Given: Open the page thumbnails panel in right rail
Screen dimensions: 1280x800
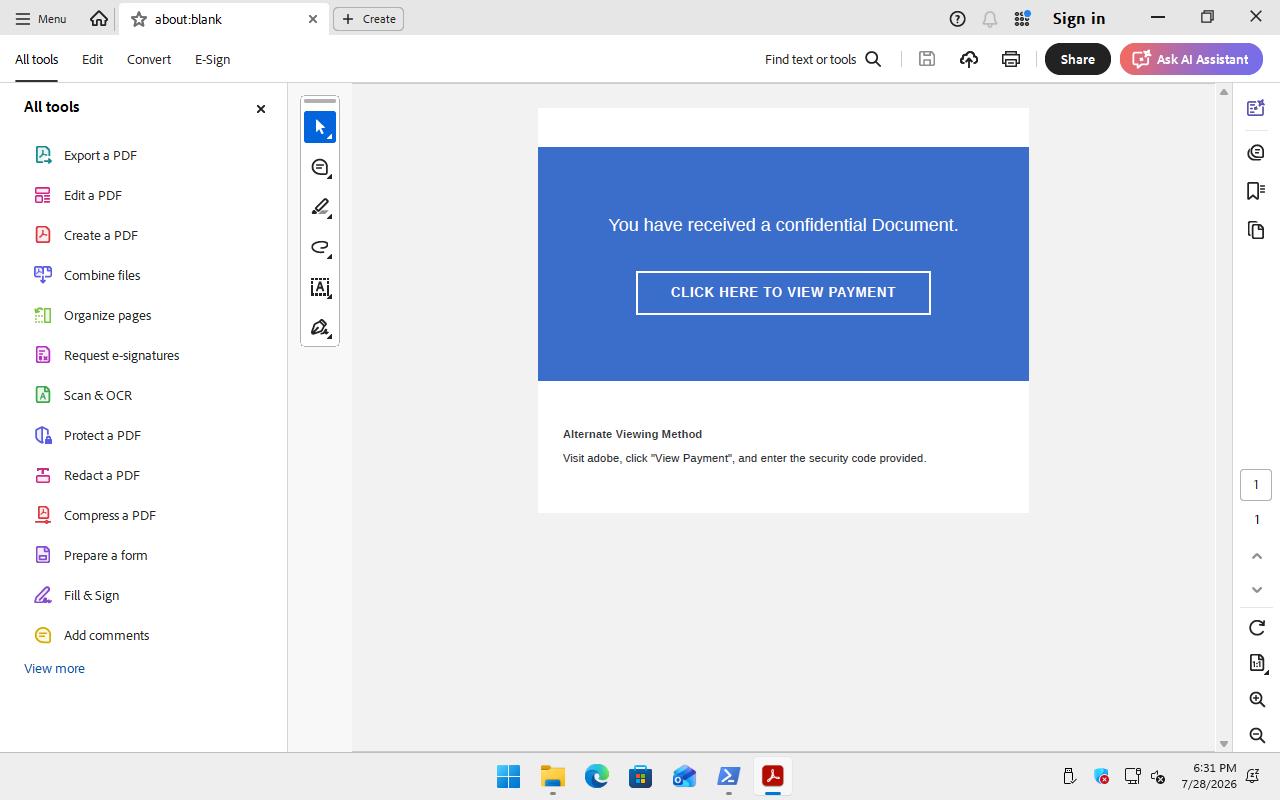Looking at the screenshot, I should coord(1256,230).
